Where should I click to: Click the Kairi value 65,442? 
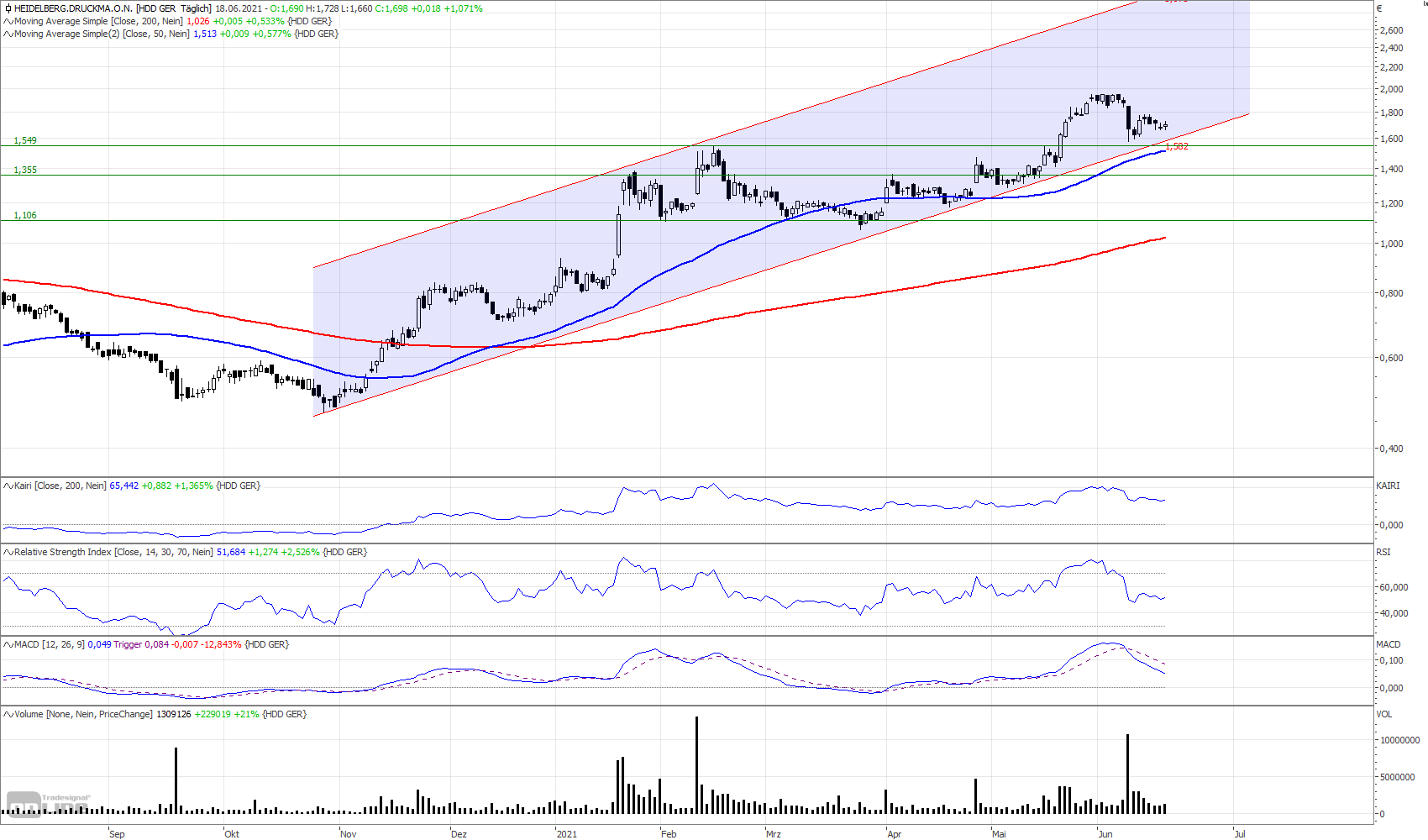point(123,486)
